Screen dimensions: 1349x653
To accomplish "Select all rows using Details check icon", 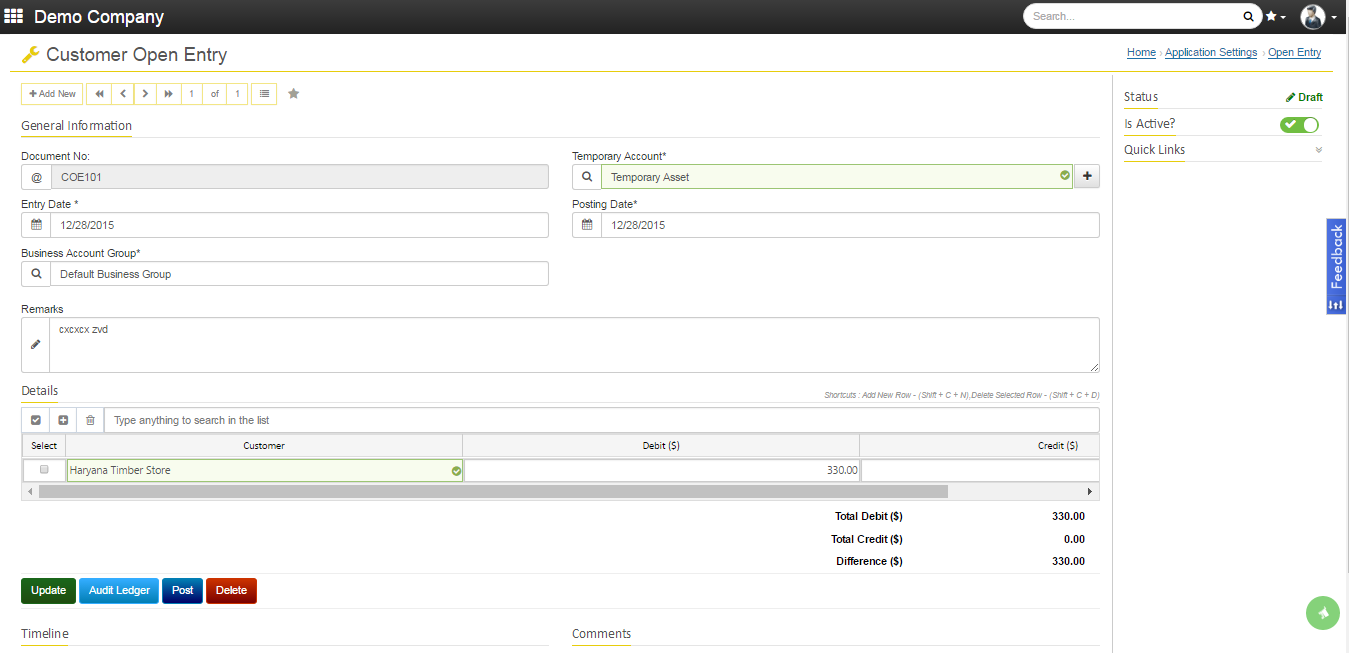I will 36,420.
